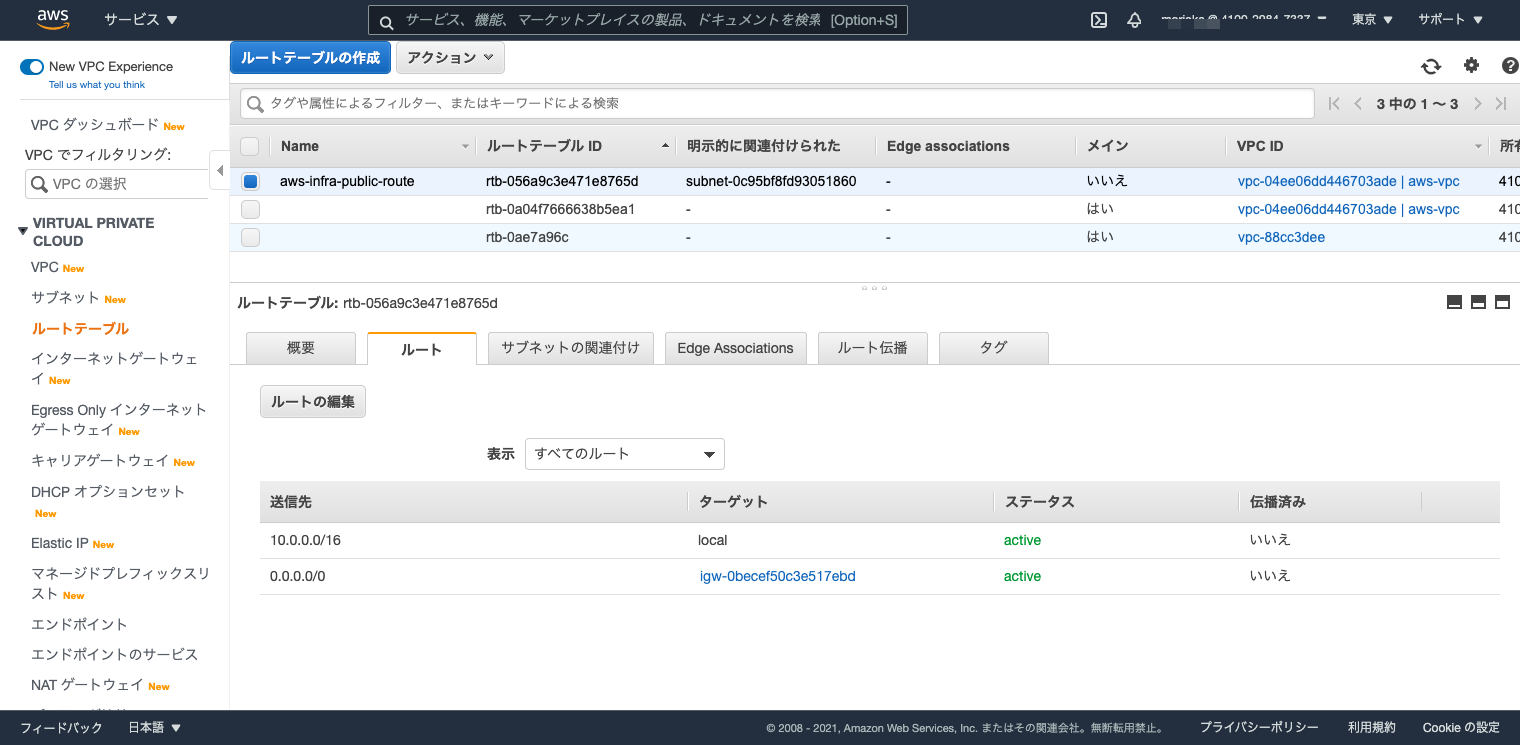The width and height of the screenshot is (1520, 745).
Task: Open the 利用規約 footer link
Action: (1371, 728)
